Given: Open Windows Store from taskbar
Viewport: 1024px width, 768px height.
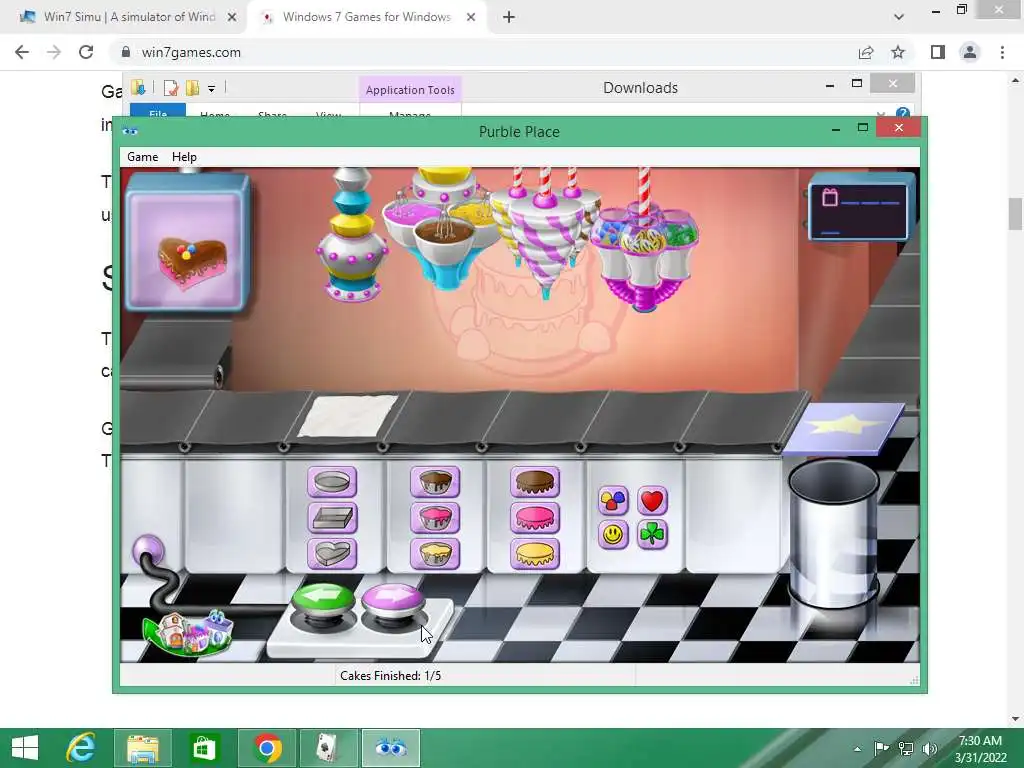Looking at the screenshot, I should pyautogui.click(x=204, y=748).
